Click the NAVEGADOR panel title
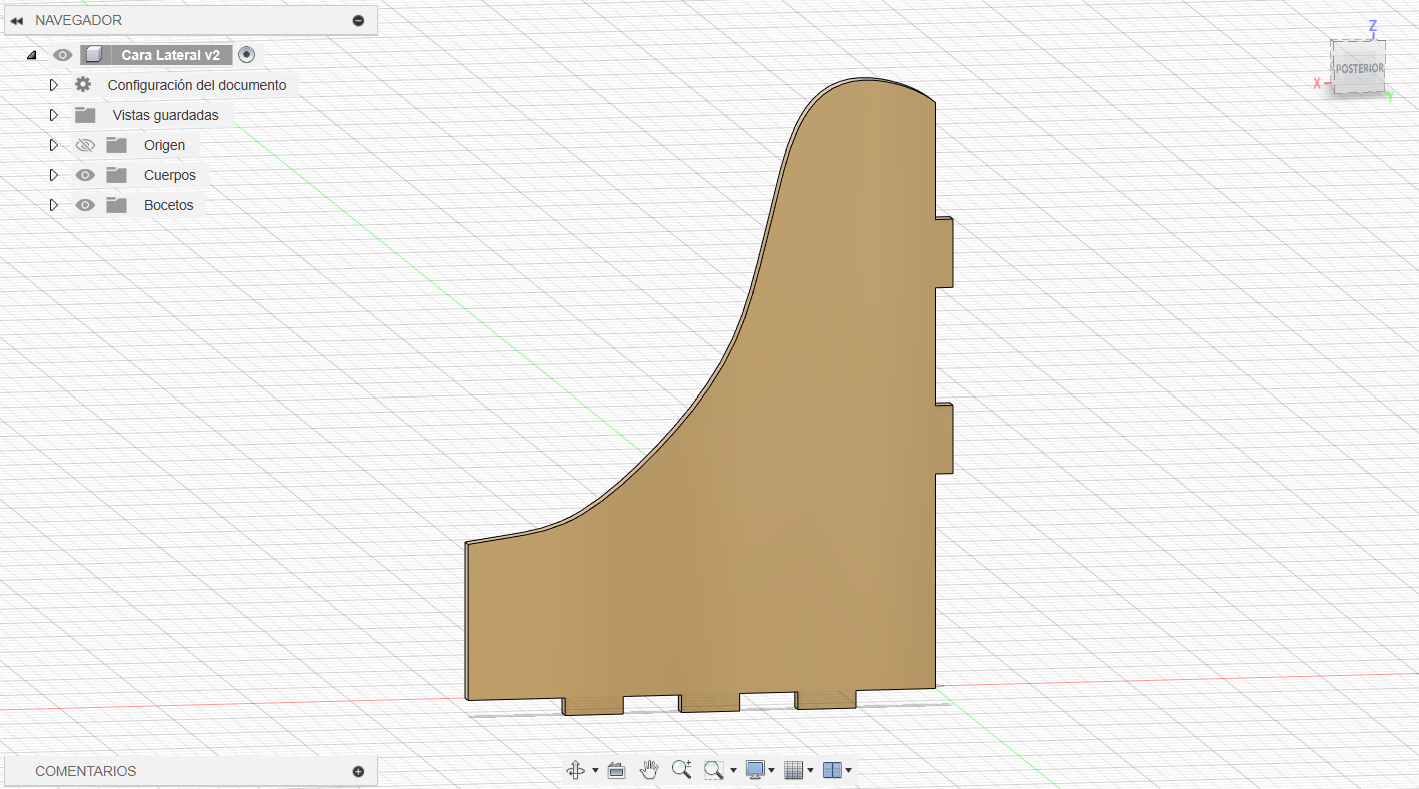1419x789 pixels. click(79, 20)
